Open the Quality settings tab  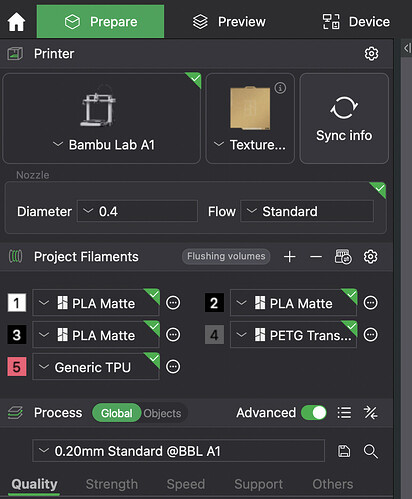click(34, 484)
